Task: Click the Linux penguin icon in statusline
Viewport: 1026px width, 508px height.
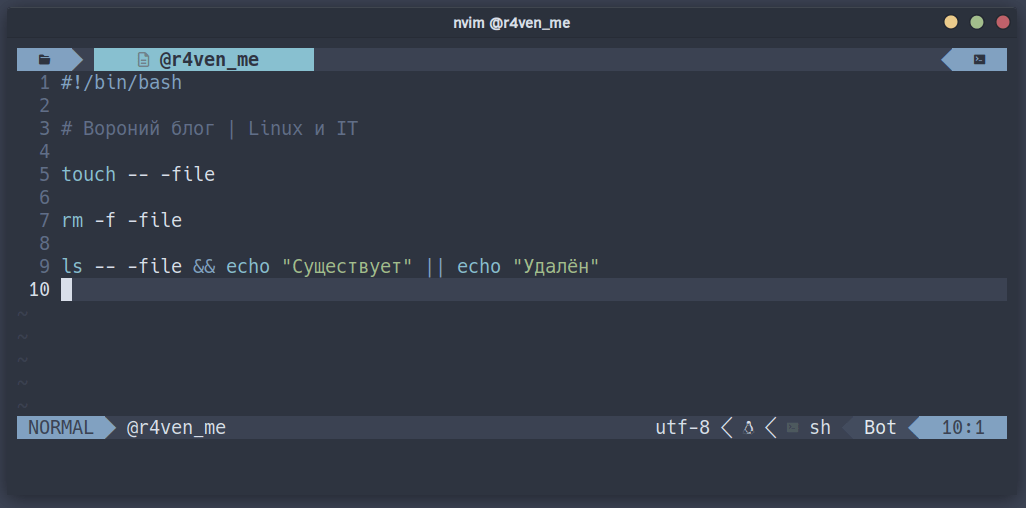Action: (749, 428)
